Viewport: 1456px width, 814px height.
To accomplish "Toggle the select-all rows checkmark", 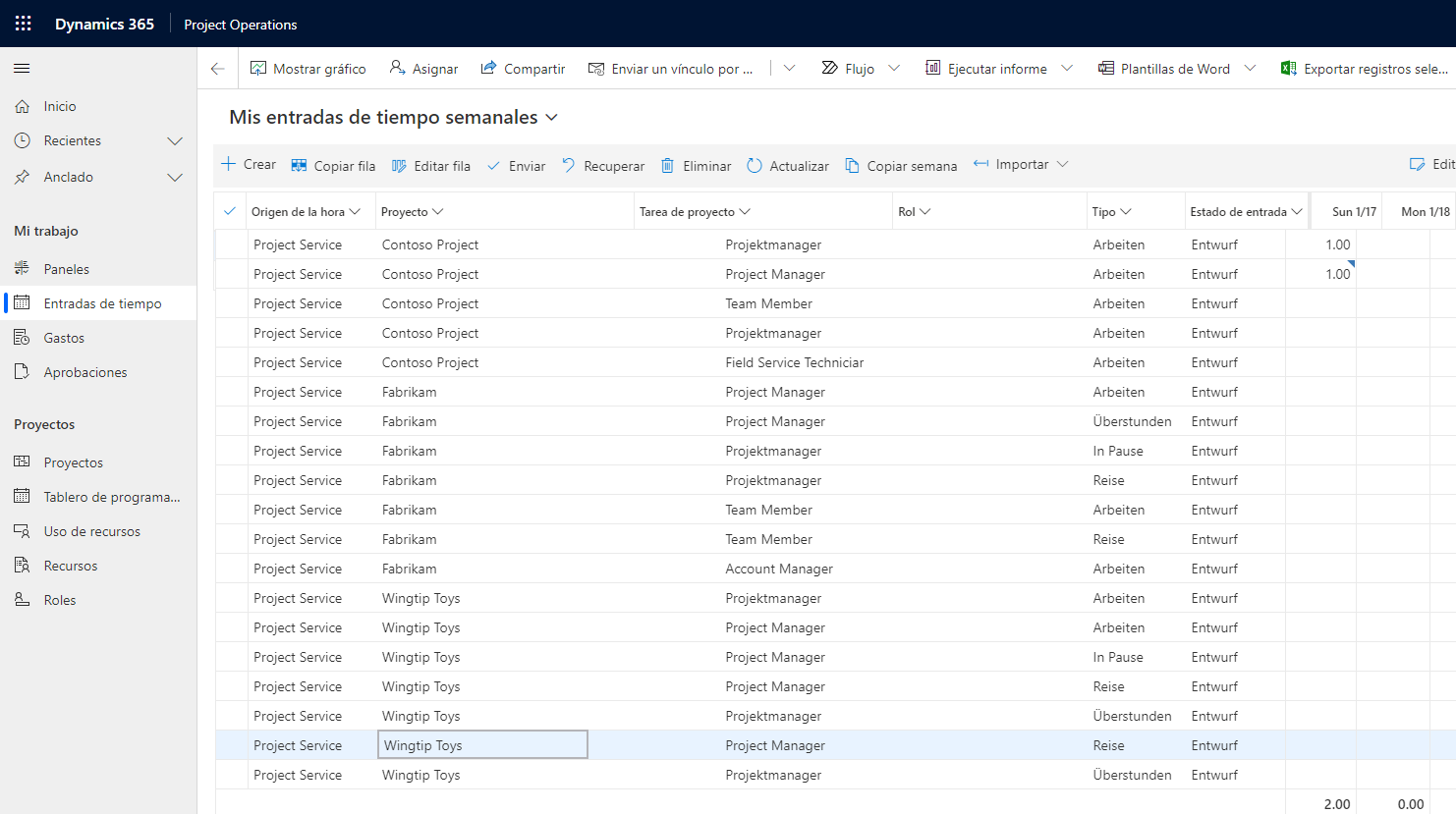I will pos(230,211).
